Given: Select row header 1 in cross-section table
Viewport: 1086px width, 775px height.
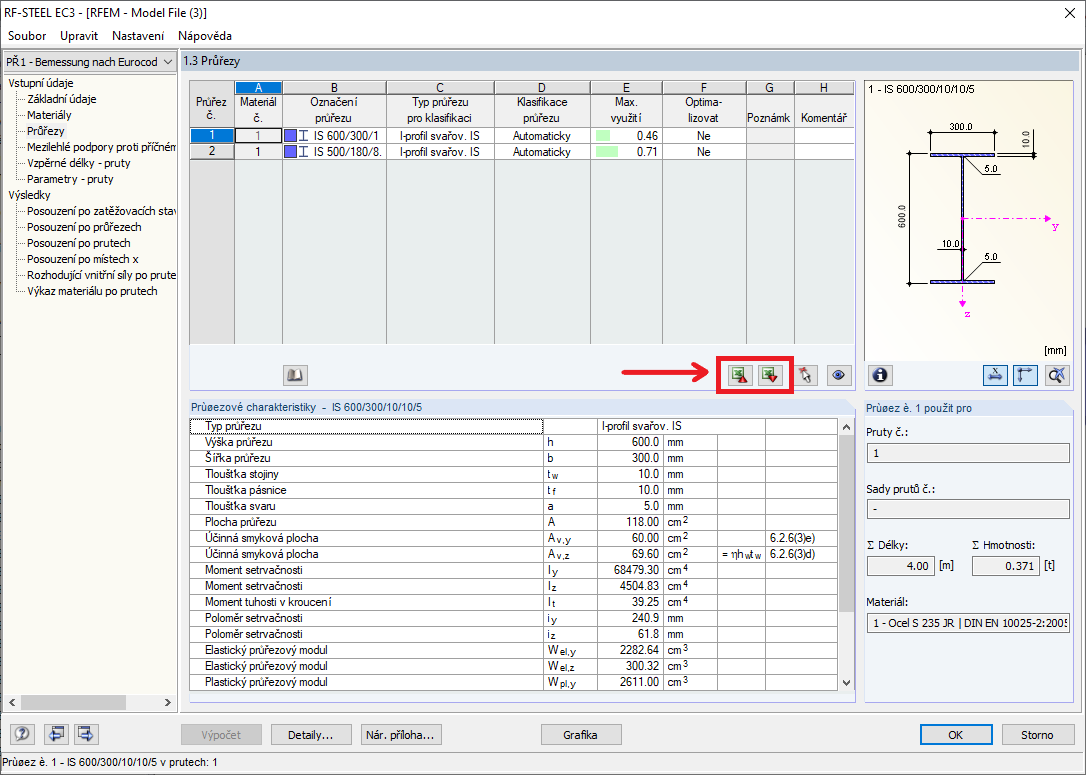Looking at the screenshot, I should pyautogui.click(x=212, y=136).
